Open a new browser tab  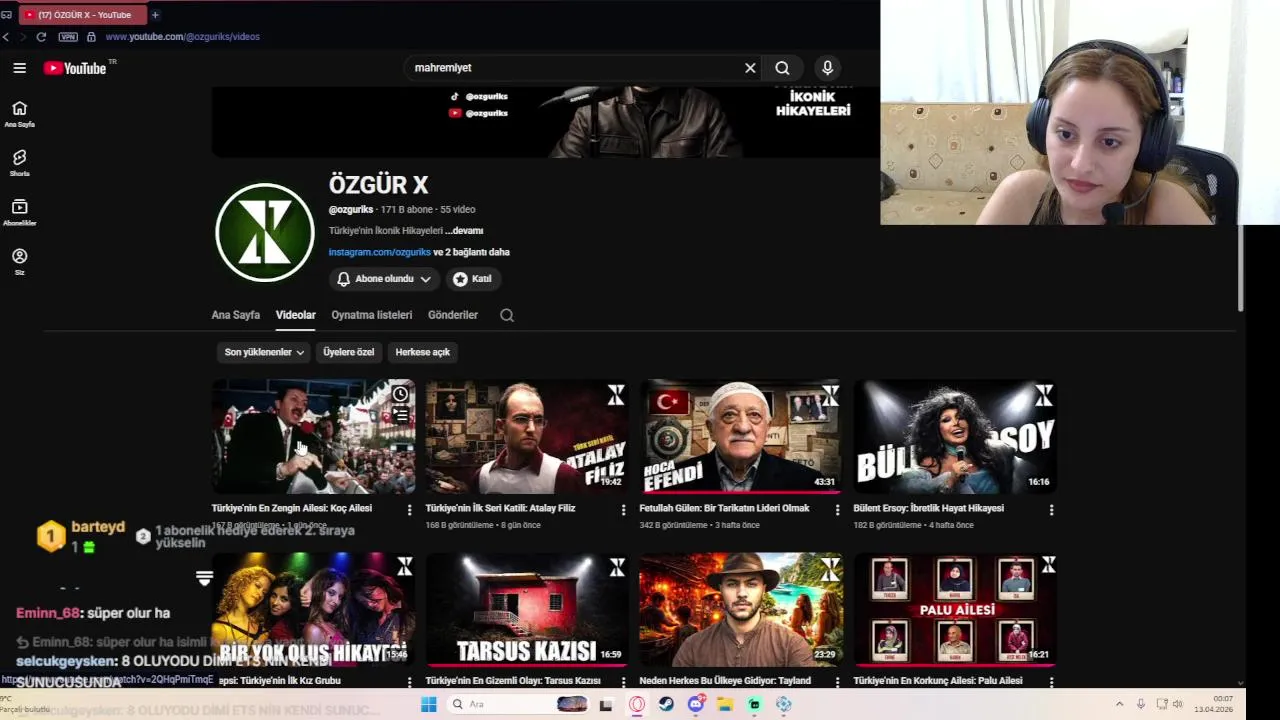[155, 15]
